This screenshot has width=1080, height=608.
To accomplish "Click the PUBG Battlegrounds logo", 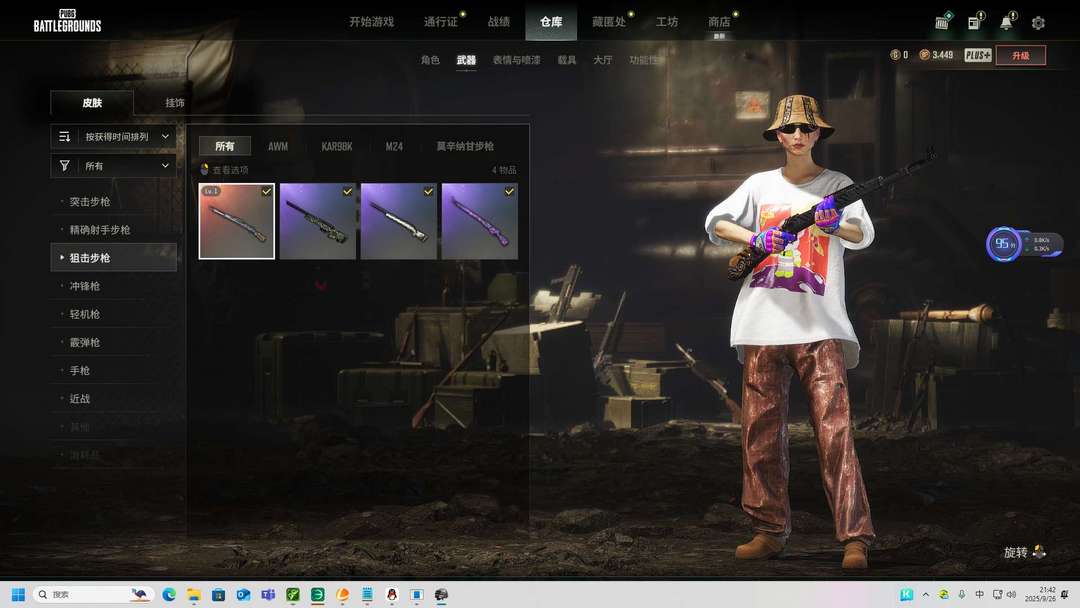I will [x=68, y=21].
